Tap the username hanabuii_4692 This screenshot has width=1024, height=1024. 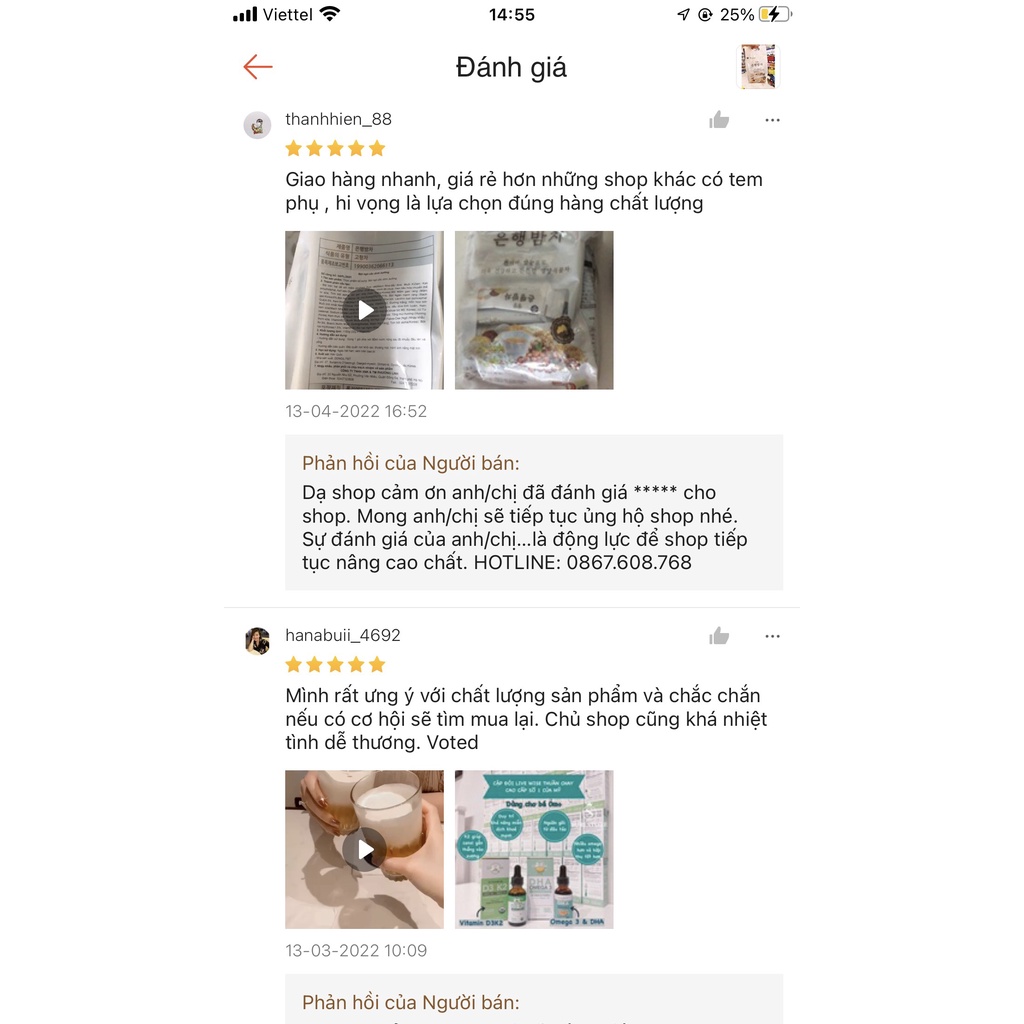coord(343,635)
